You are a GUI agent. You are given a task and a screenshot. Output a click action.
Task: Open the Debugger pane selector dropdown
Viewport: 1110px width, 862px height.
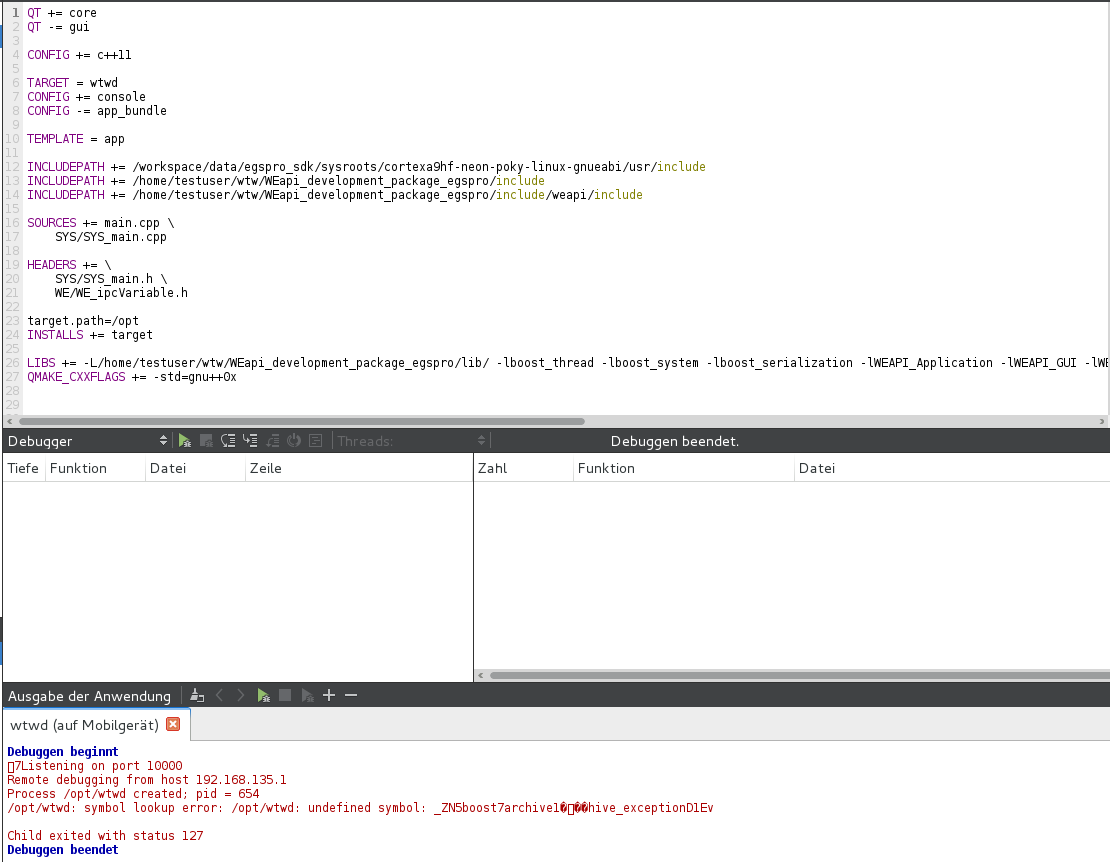[x=88, y=441]
